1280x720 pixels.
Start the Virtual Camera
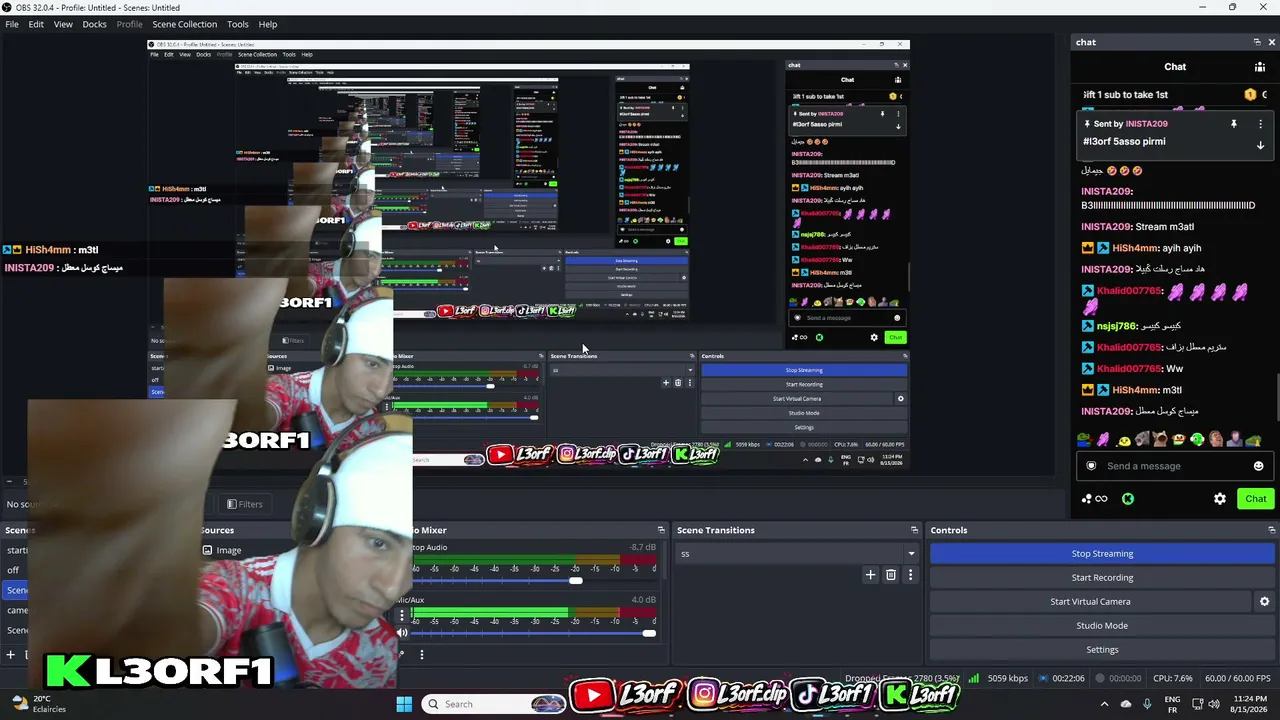click(x=1090, y=602)
